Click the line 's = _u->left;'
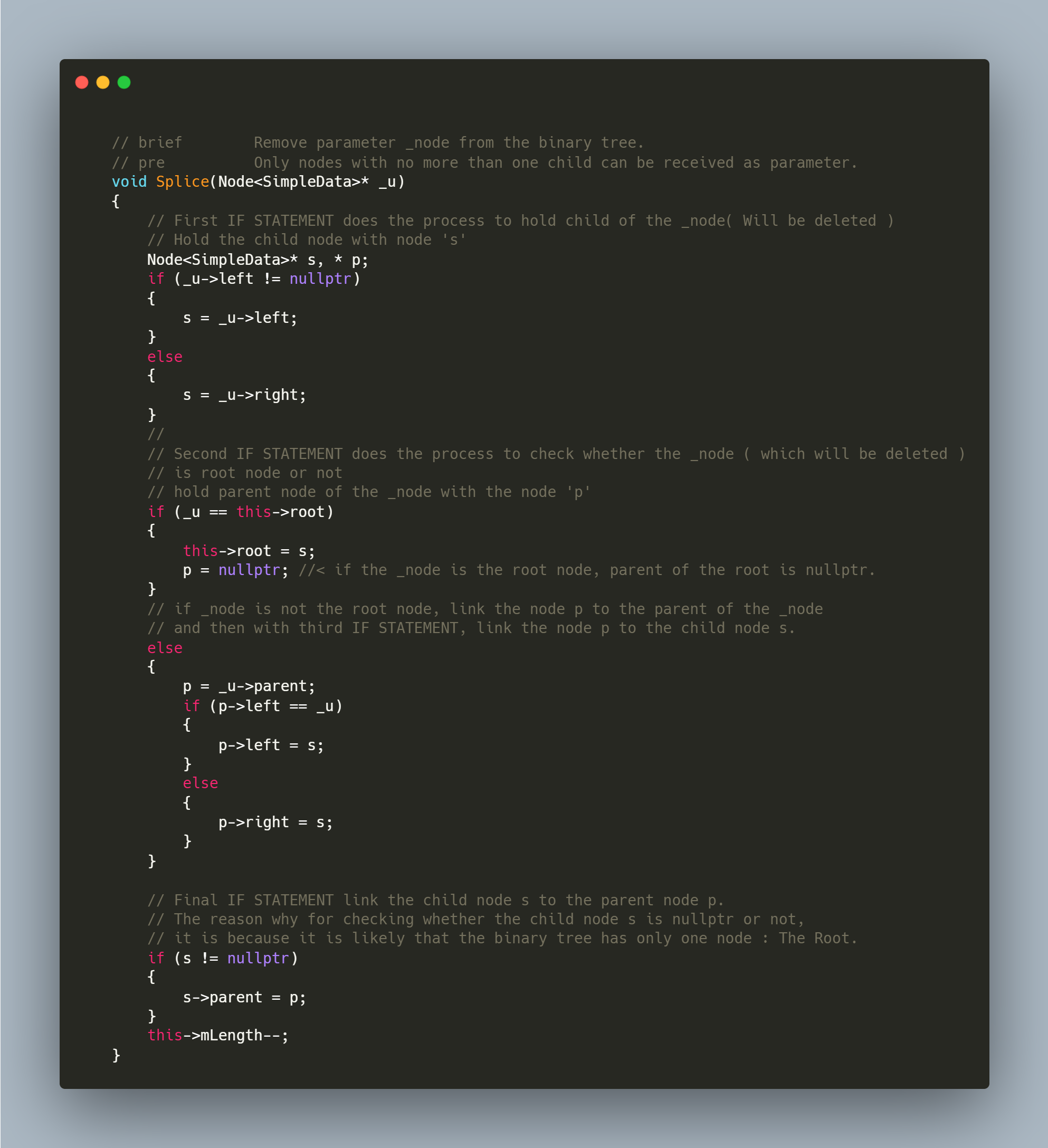 (x=240, y=318)
